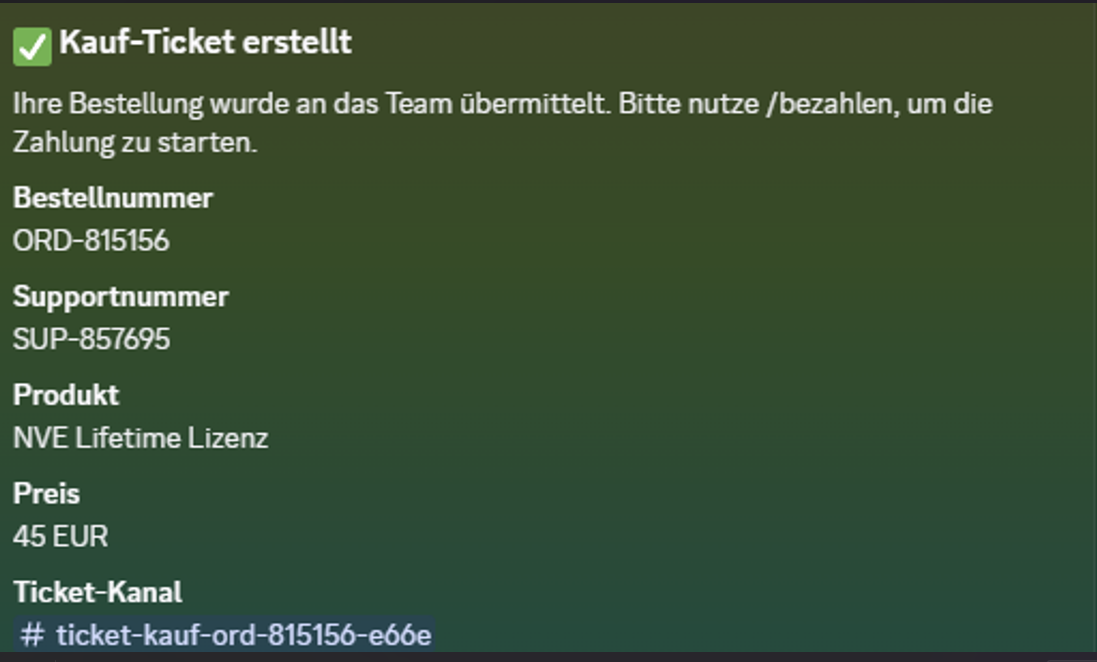Screen dimensions: 1097x662
Task: Click the price value 45 EUR
Action: tap(61, 537)
